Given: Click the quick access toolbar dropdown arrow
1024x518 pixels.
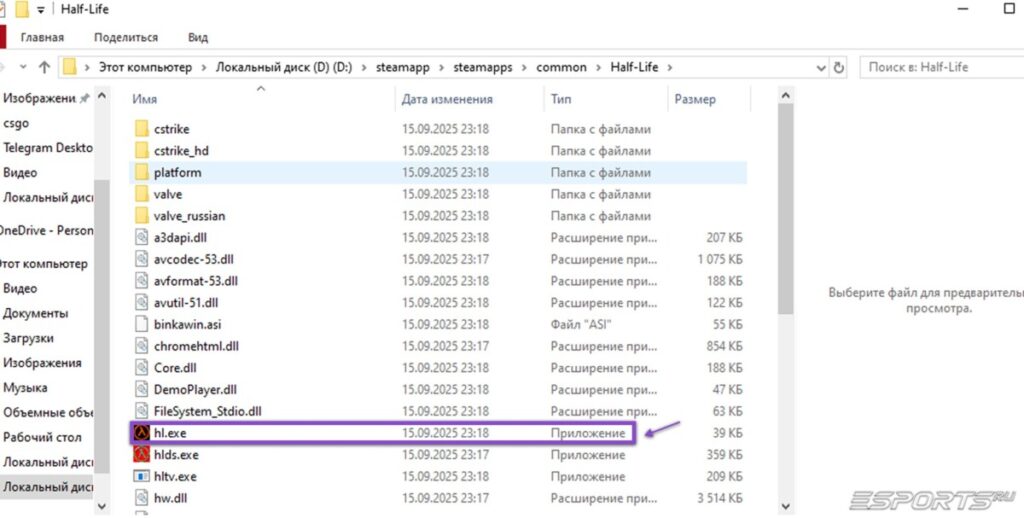Looking at the screenshot, I should coord(41,9).
